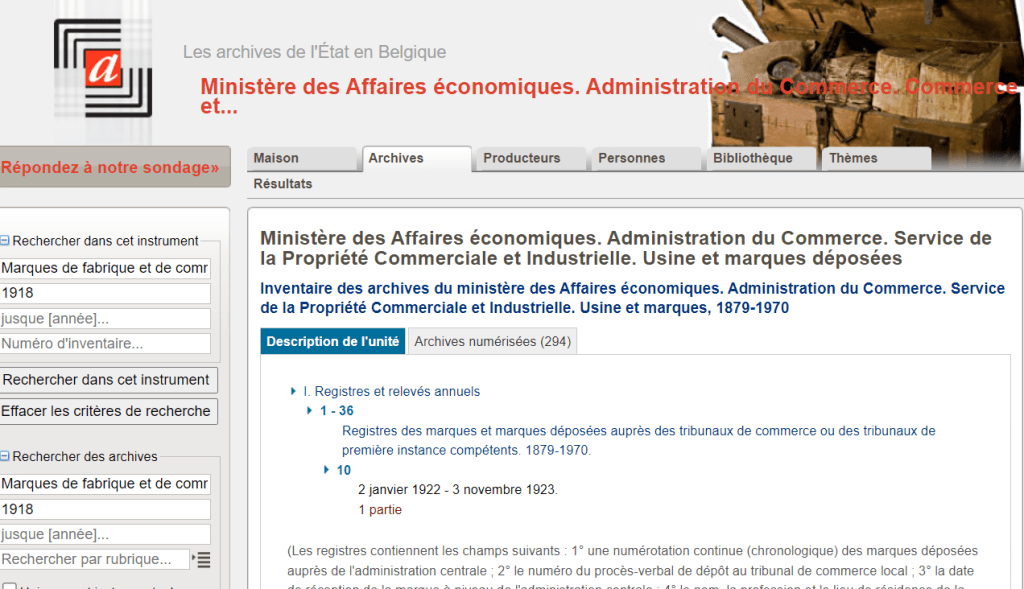Image resolution: width=1024 pixels, height=589 pixels.
Task: Click 'Effacer les critères de recherche' button
Action: click(x=107, y=411)
